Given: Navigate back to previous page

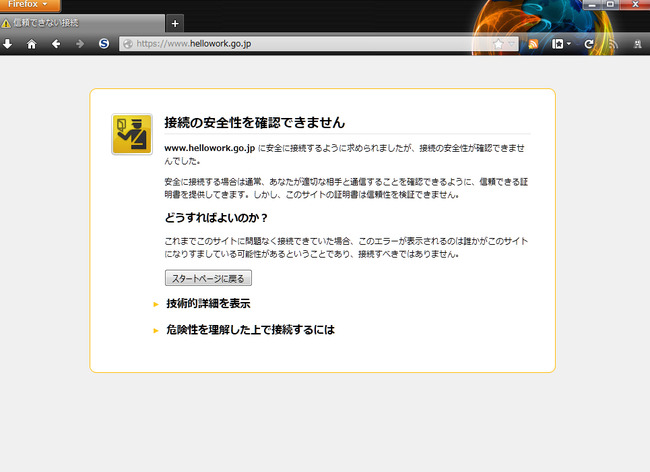Looking at the screenshot, I should [56, 44].
